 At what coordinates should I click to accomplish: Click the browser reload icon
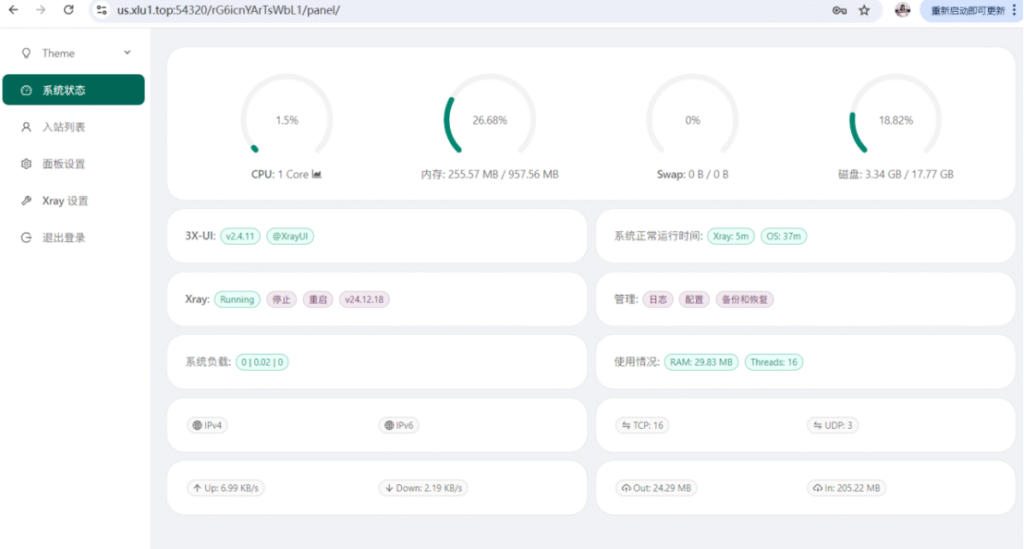coord(68,10)
